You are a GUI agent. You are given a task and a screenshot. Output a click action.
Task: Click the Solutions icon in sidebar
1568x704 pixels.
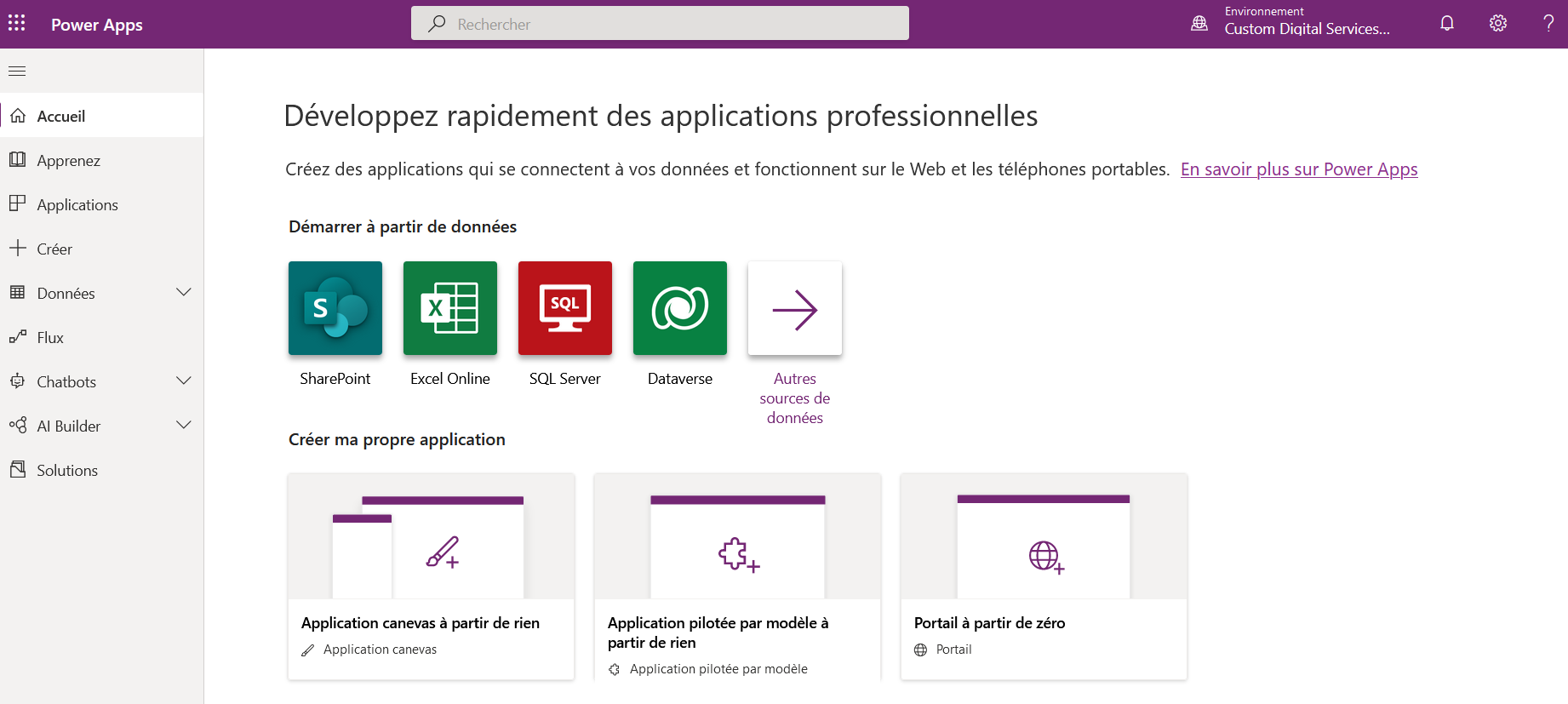click(18, 469)
